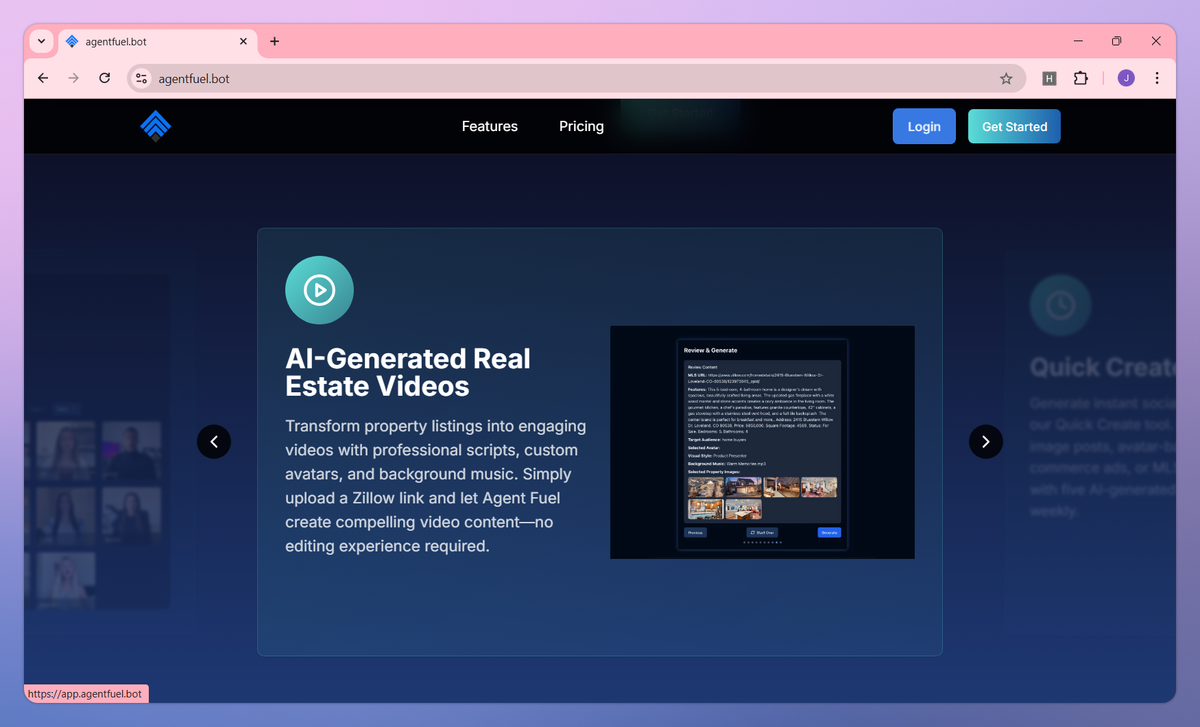Open Chrome's three-dot menu
The height and width of the screenshot is (727, 1200).
(x=1157, y=78)
